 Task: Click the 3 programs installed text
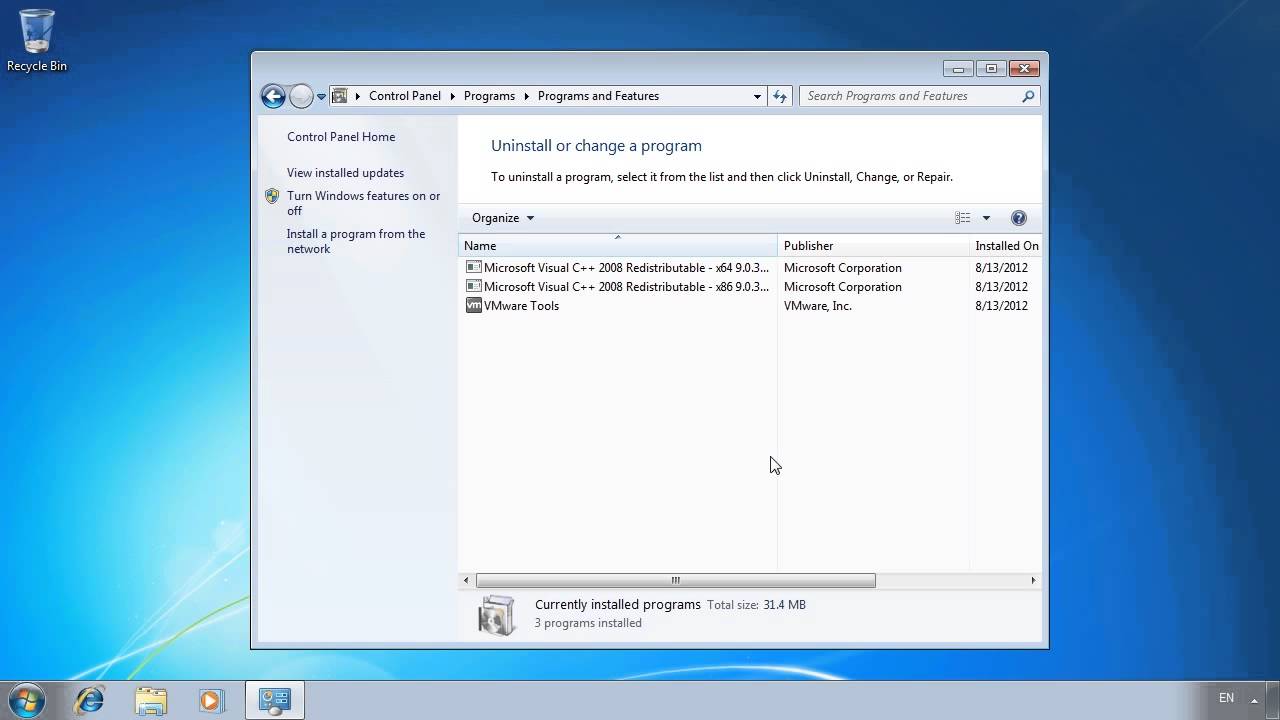588,623
